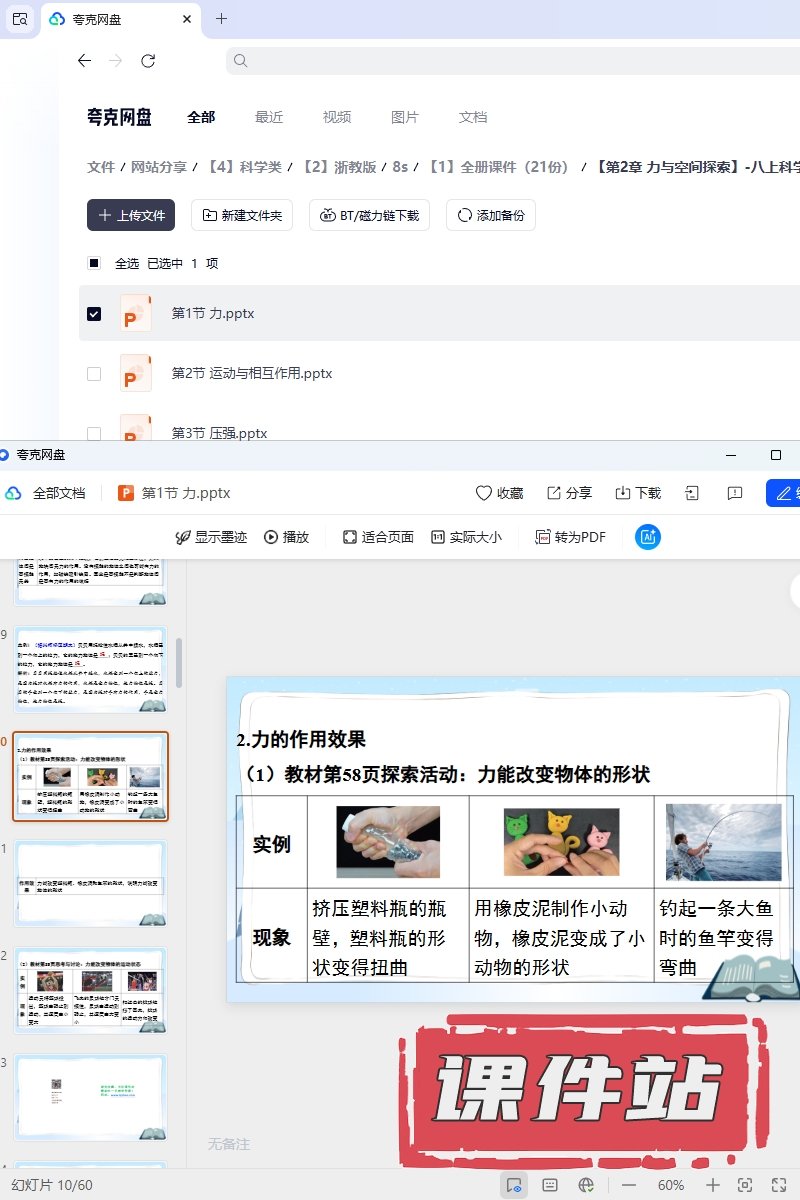Uncheck the 第1节 力.pptx checkbox
This screenshot has height=1200, width=800.
pyautogui.click(x=94, y=313)
